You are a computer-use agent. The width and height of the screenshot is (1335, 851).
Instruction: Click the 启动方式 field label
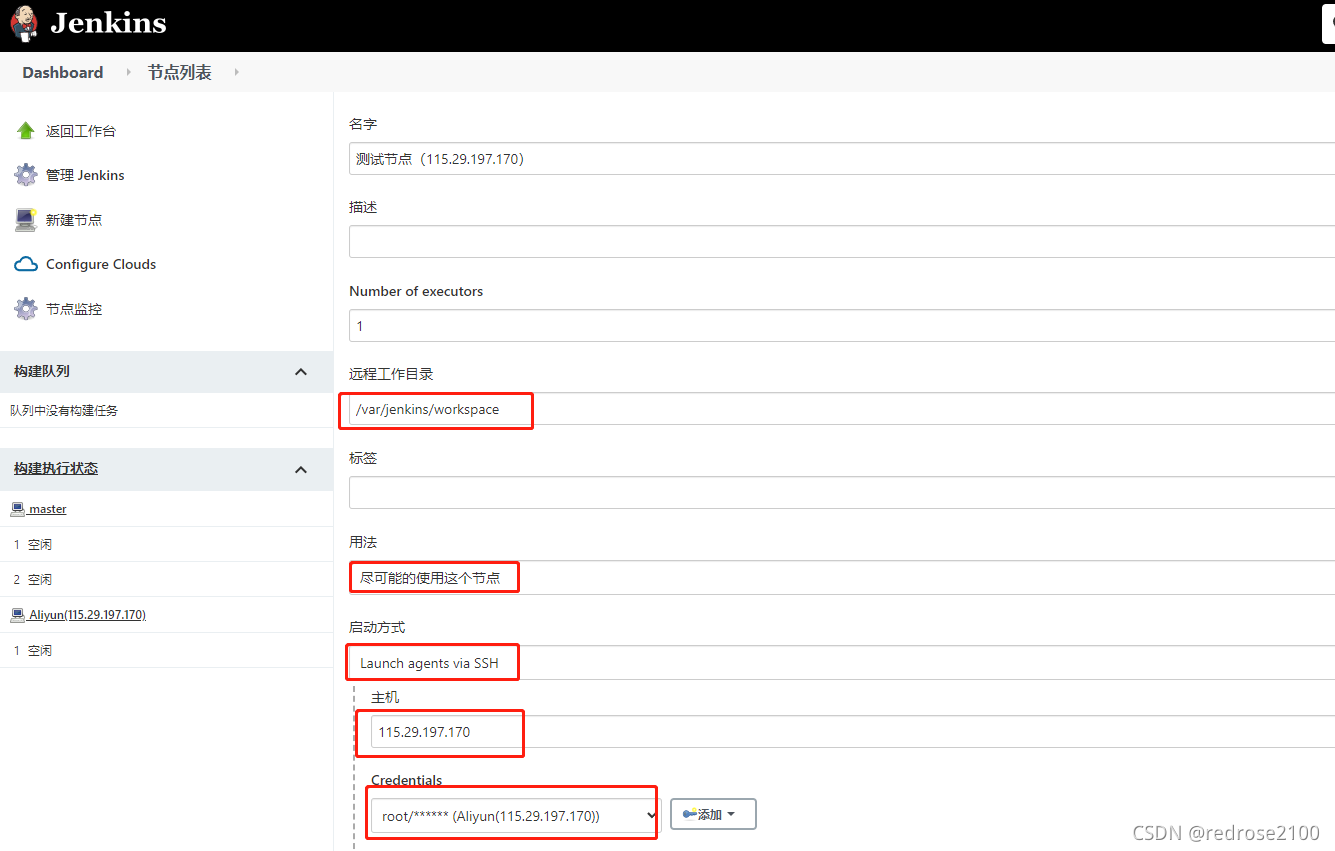[377, 627]
